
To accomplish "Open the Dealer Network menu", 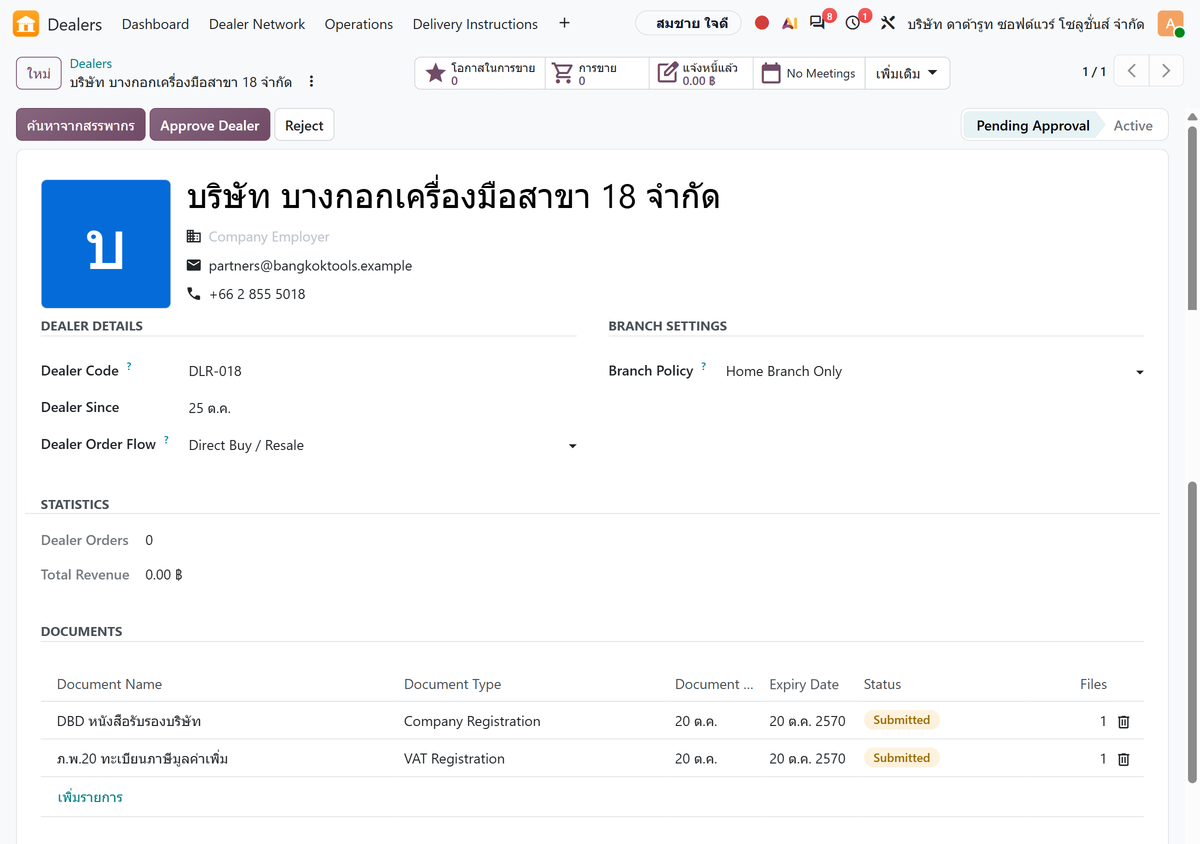I will click(257, 24).
